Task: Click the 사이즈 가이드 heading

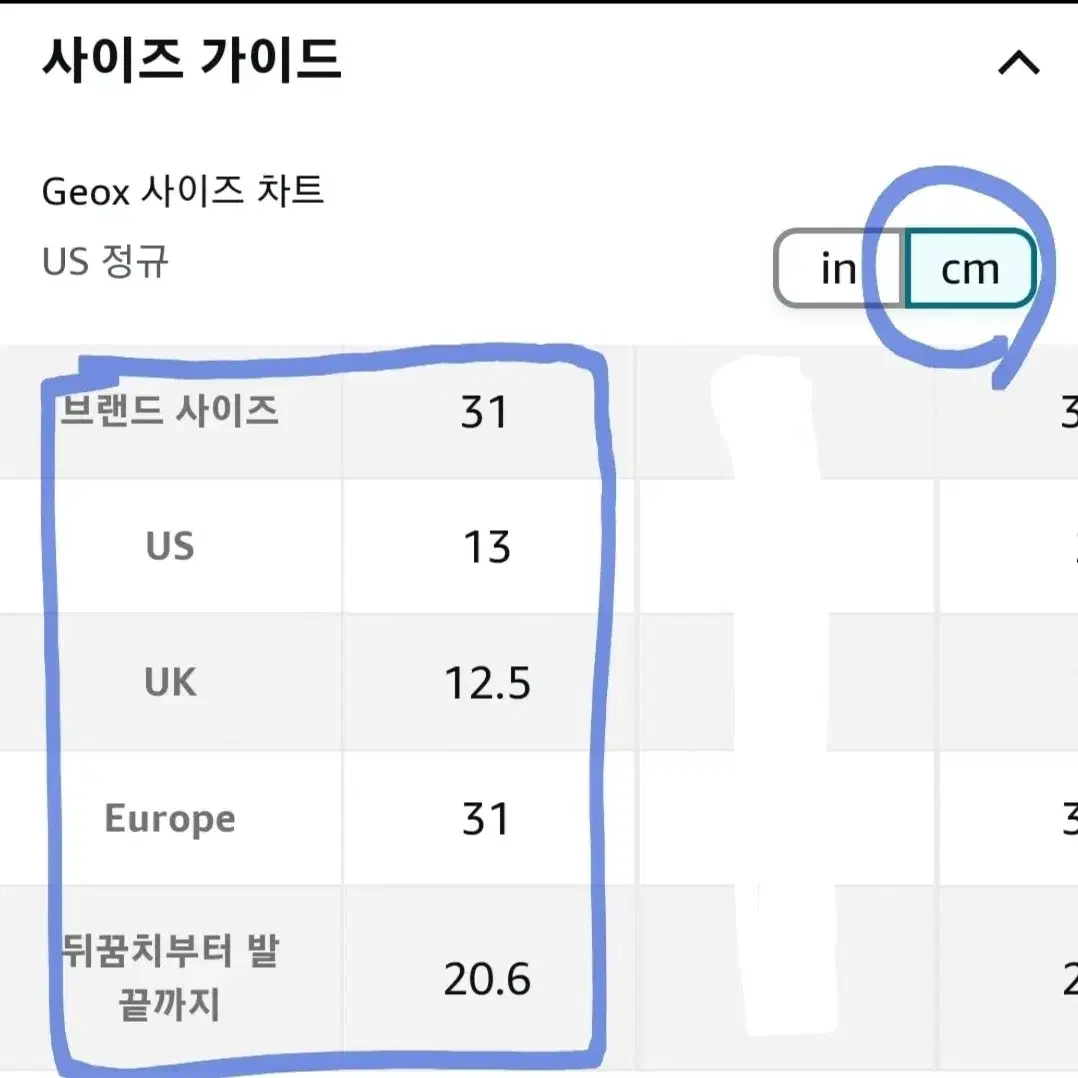Action: pos(191,60)
